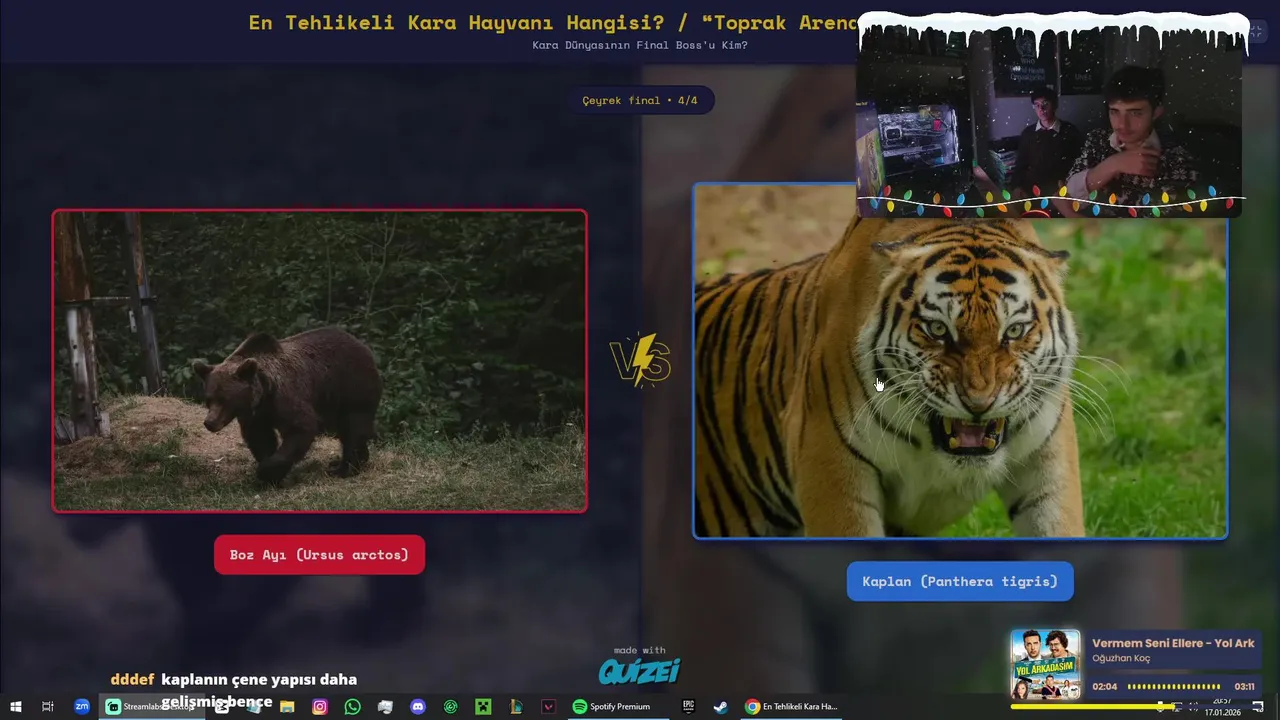This screenshot has height=720, width=1280.
Task: Click the chat message kaplanın çene yapısı daha
Action: point(259,679)
